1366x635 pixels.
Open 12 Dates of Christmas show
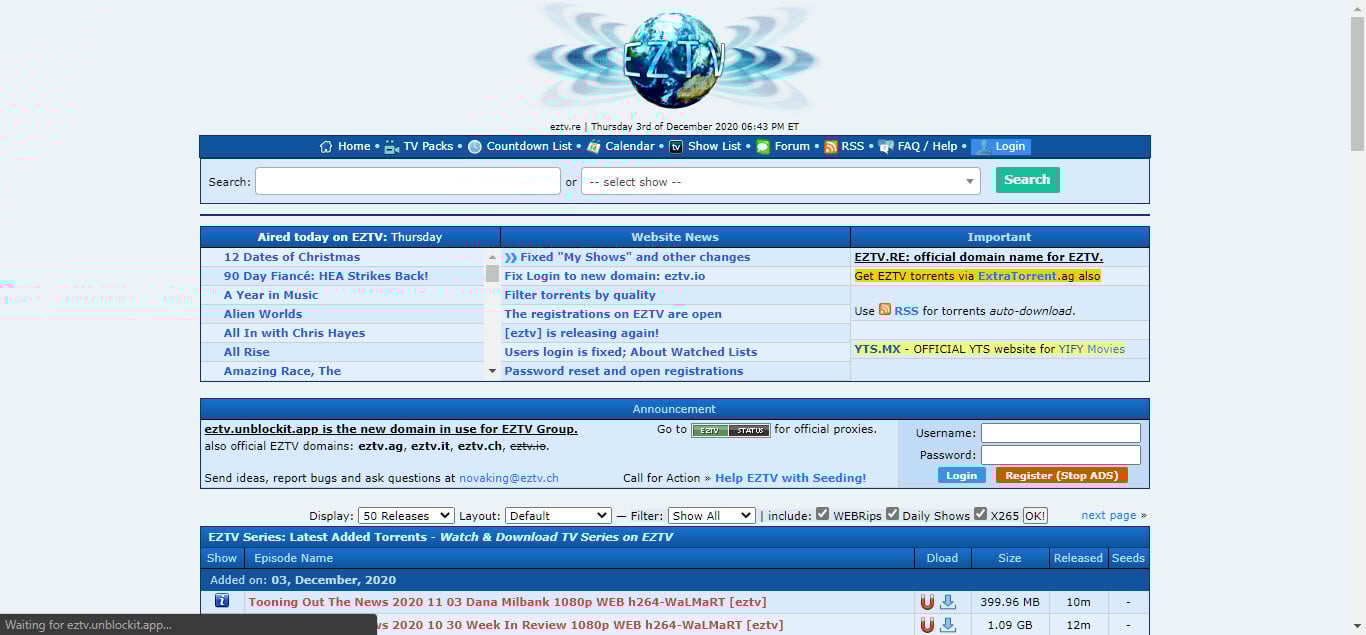pyautogui.click(x=292, y=257)
